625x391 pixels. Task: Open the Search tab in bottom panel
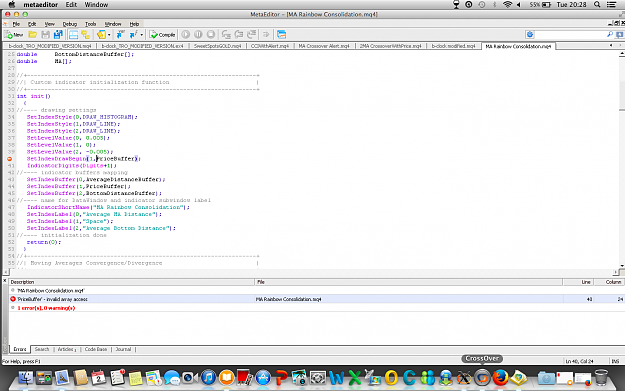42,349
